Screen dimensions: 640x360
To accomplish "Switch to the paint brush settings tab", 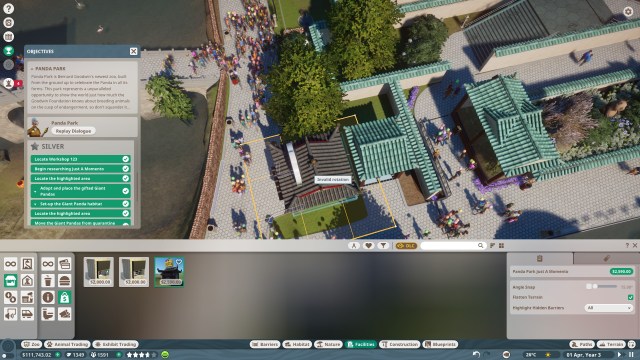I will pos(606,258).
